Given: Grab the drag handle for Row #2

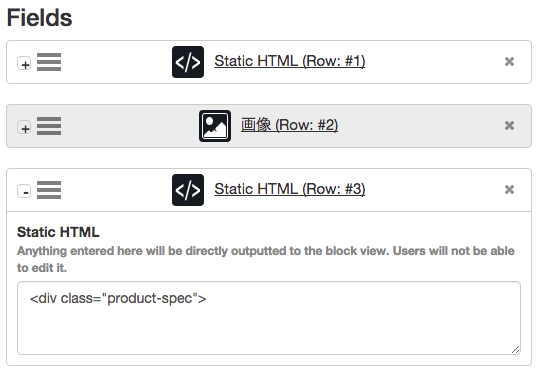Looking at the screenshot, I should pyautogui.click(x=49, y=126).
